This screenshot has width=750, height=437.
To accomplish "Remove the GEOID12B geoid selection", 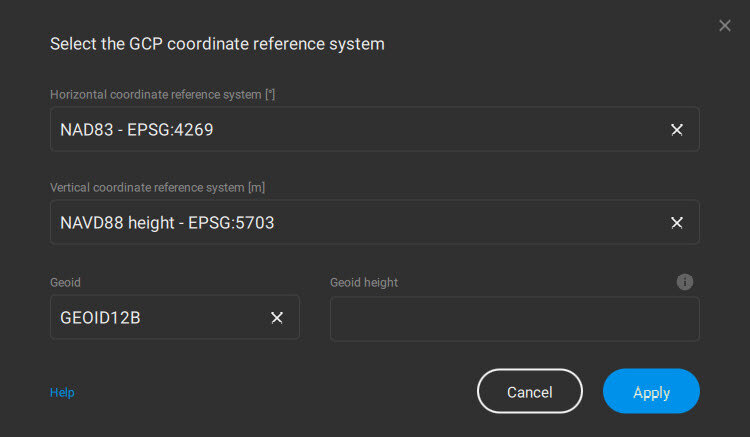I will pyautogui.click(x=277, y=318).
